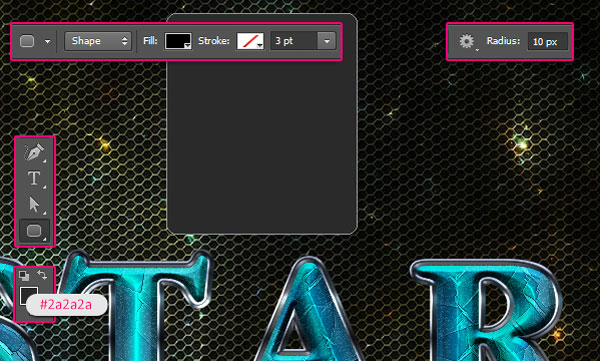Swap foreground and background colors
600x361 pixels.
[42, 275]
